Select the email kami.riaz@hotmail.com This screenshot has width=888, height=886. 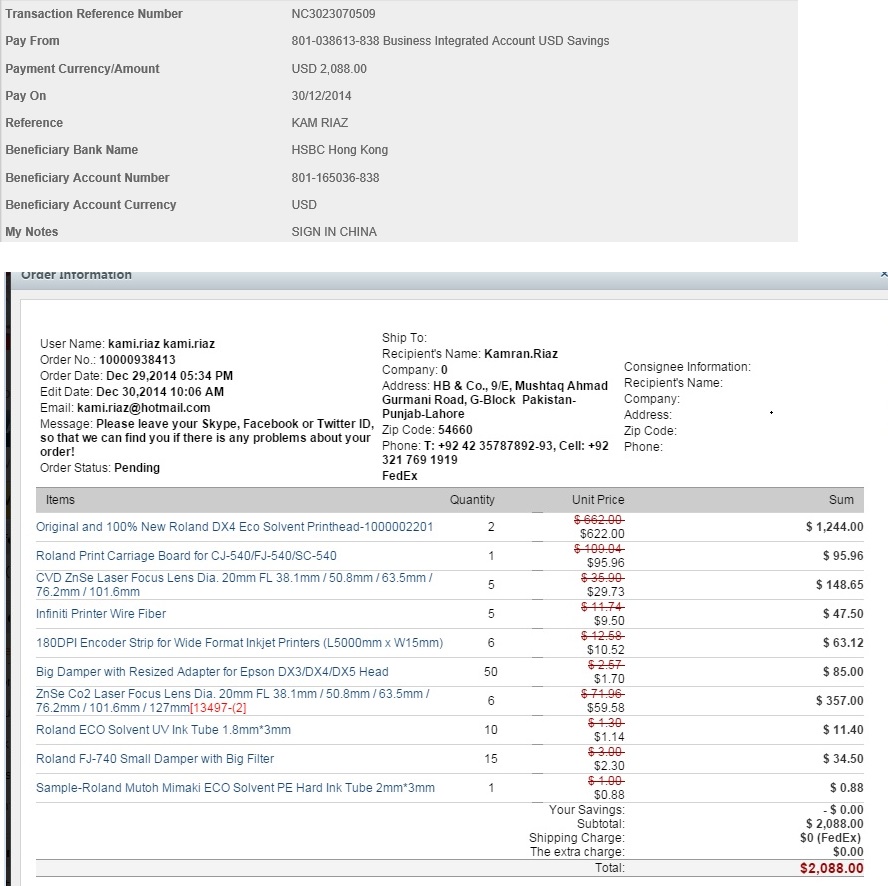(x=144, y=408)
